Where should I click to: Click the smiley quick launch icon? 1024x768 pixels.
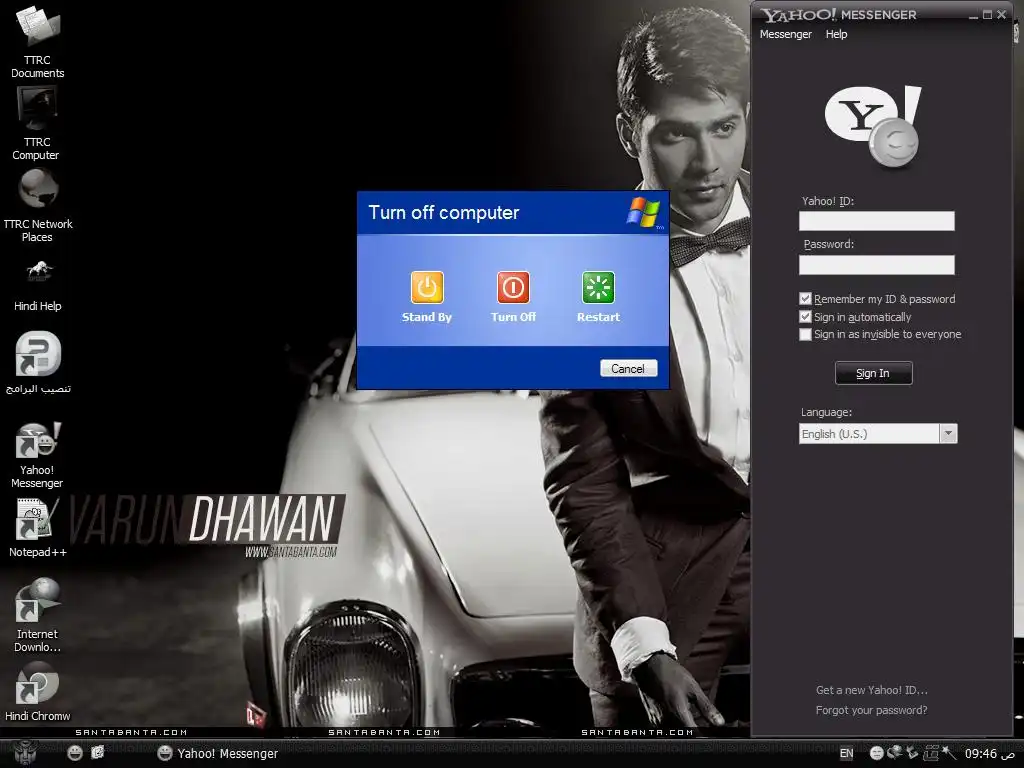pyautogui.click(x=75, y=753)
